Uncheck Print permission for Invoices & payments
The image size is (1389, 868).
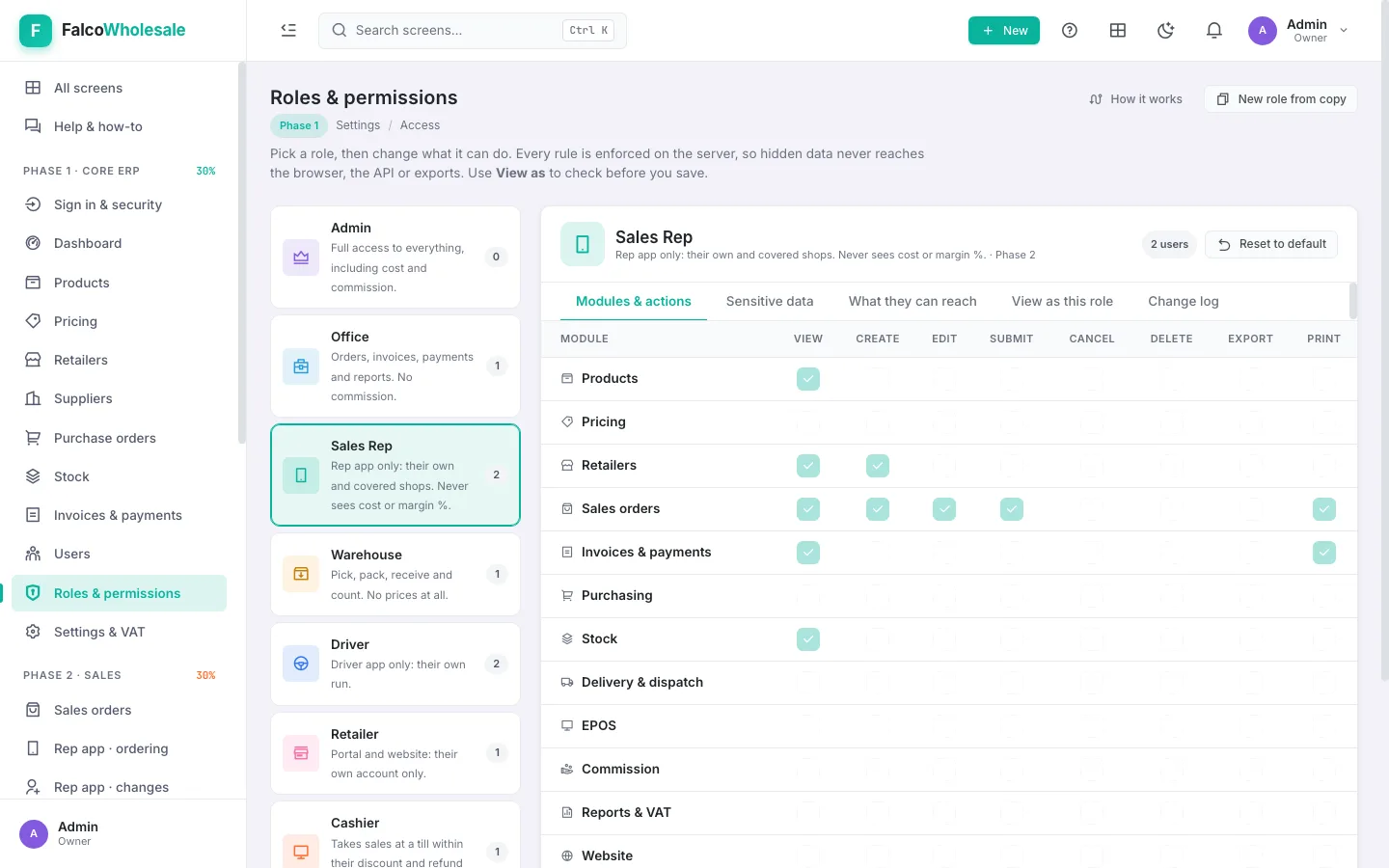pos(1324,553)
